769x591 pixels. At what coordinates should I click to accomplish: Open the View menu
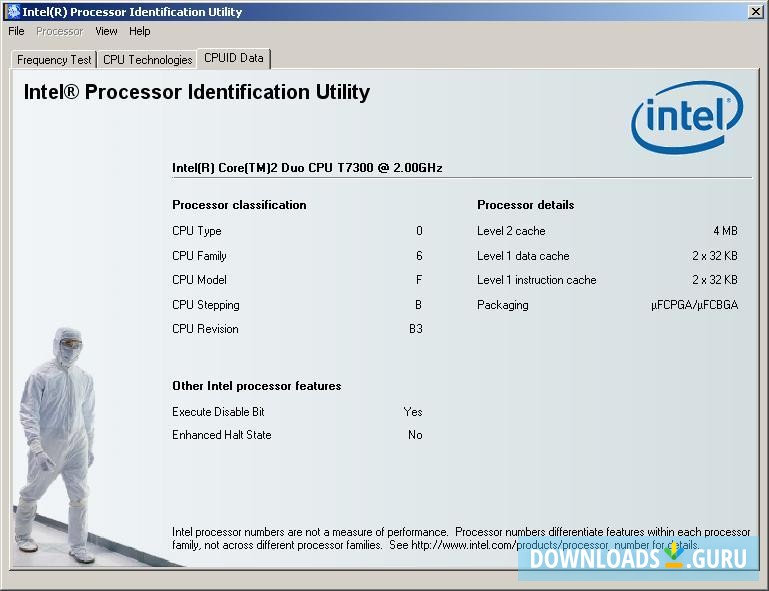tap(106, 31)
